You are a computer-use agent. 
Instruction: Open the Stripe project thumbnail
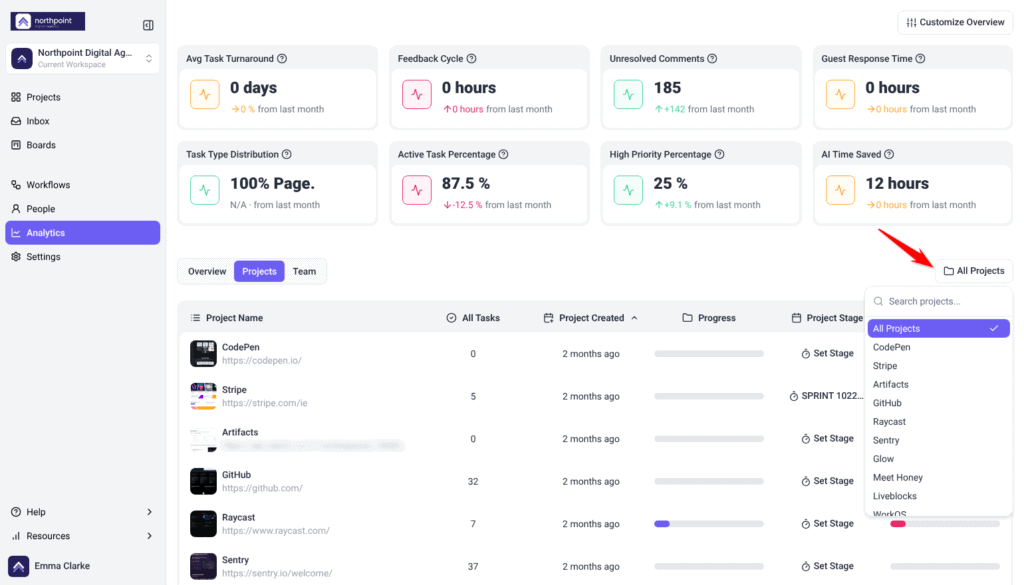(x=203, y=396)
